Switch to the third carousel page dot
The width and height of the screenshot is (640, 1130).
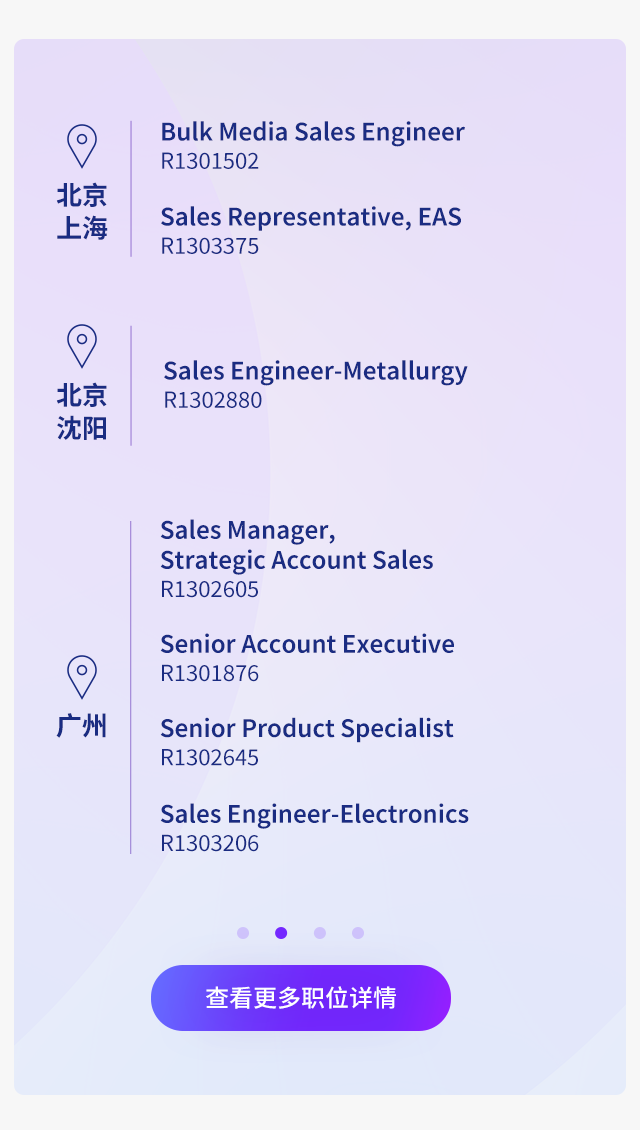click(x=319, y=933)
